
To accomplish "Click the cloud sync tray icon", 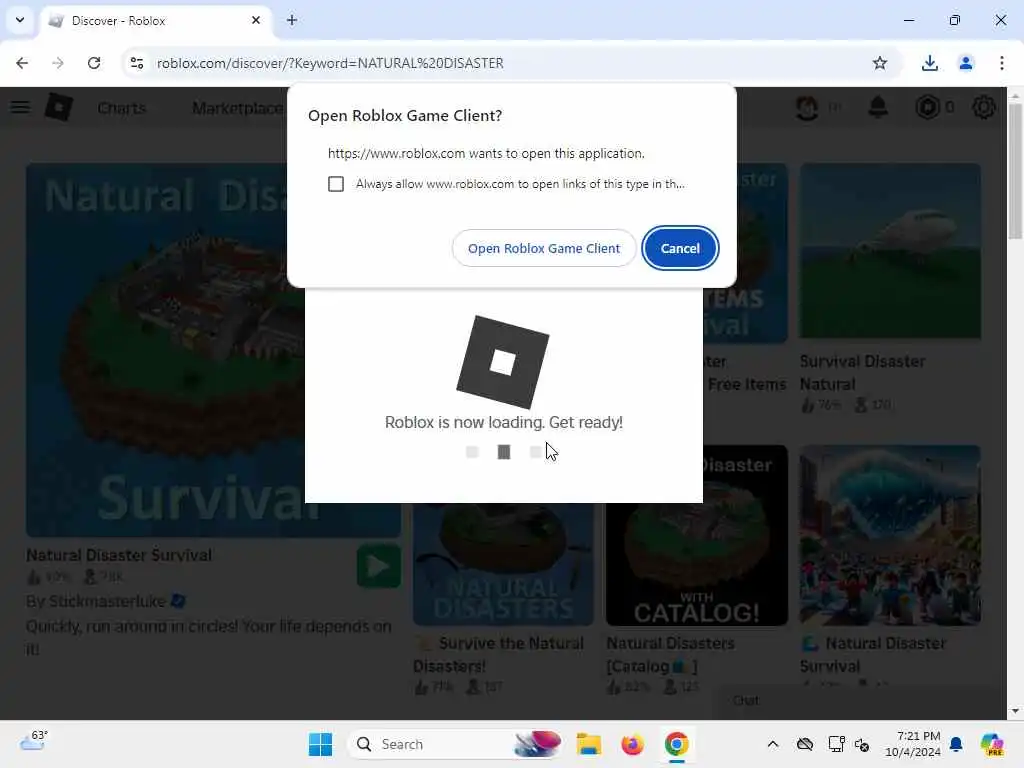I will coord(805,744).
